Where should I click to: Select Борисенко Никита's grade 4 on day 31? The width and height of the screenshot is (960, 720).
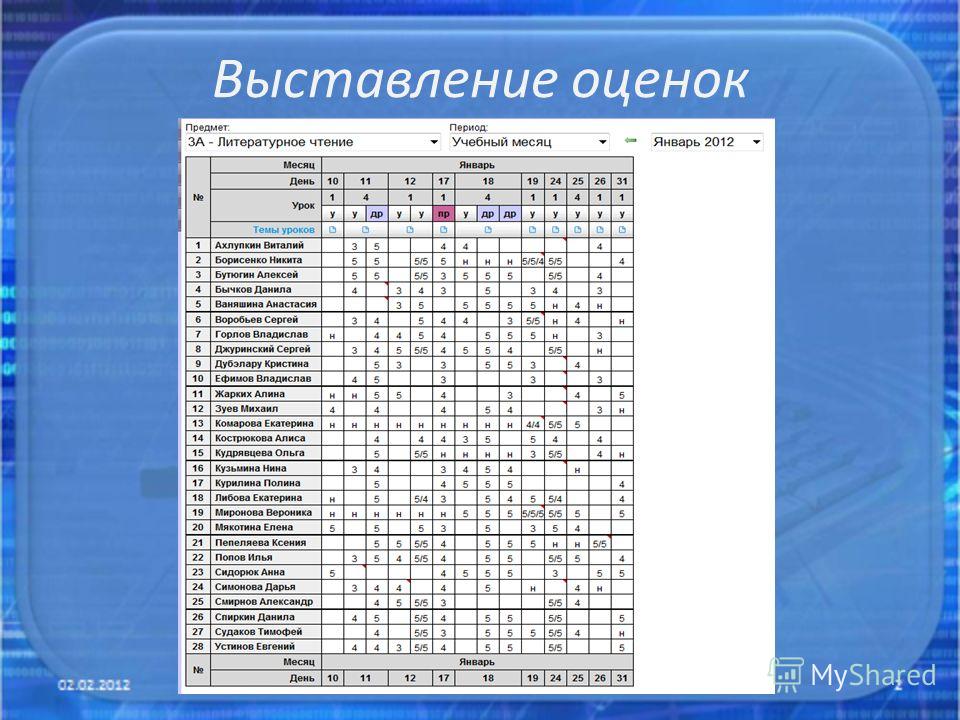[622, 261]
